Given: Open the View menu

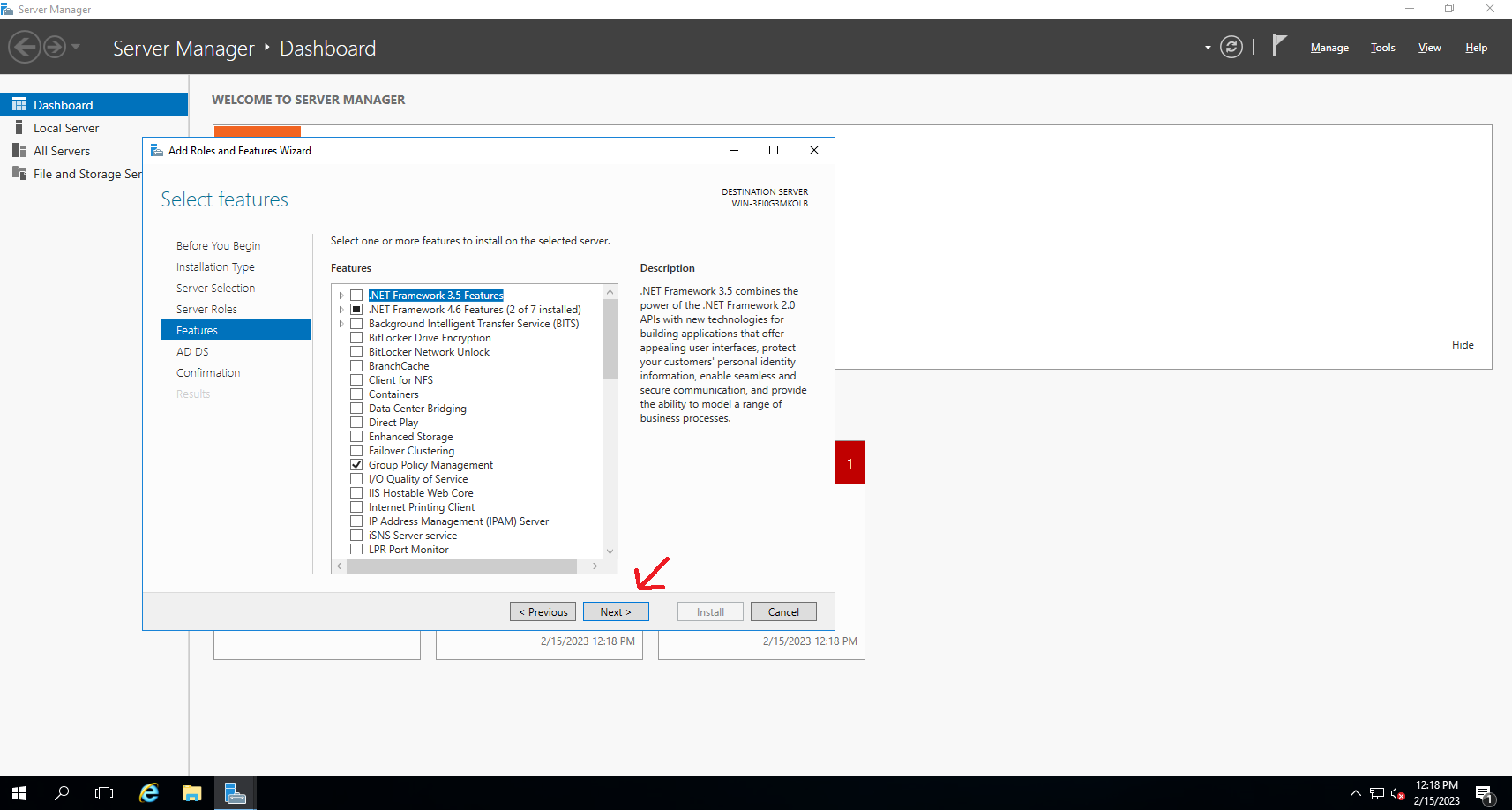Looking at the screenshot, I should pos(1429,48).
